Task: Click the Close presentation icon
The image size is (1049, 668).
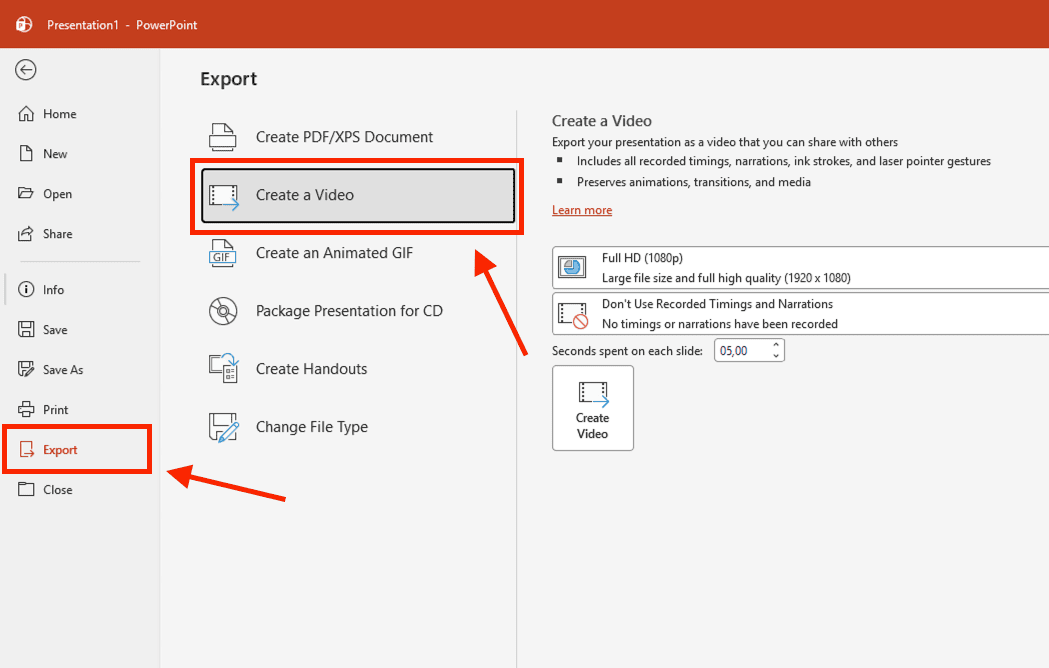Action: 26,489
